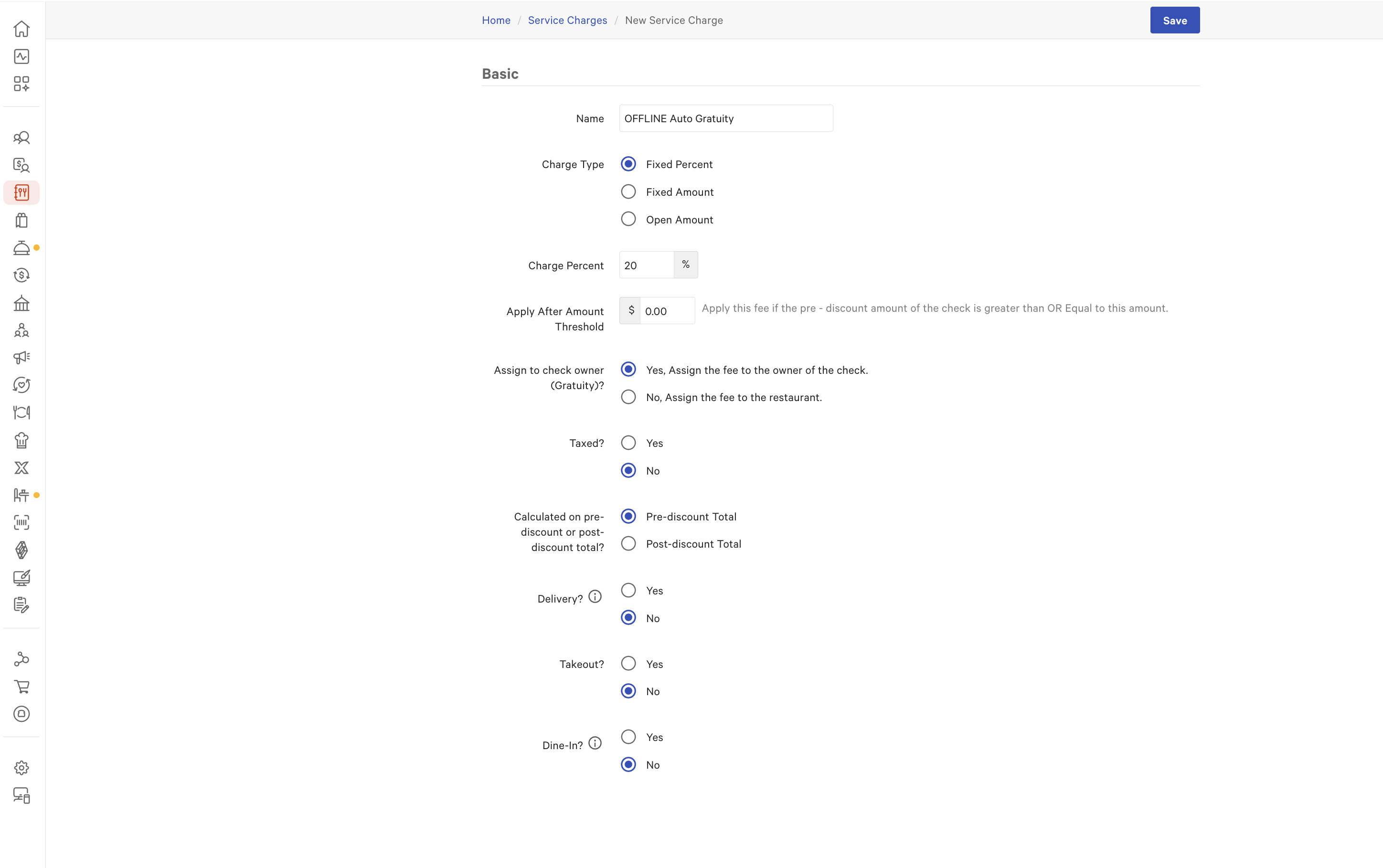
Task: Click the 'Assign to check owner (Gratuity)?' label
Action: click(x=549, y=378)
